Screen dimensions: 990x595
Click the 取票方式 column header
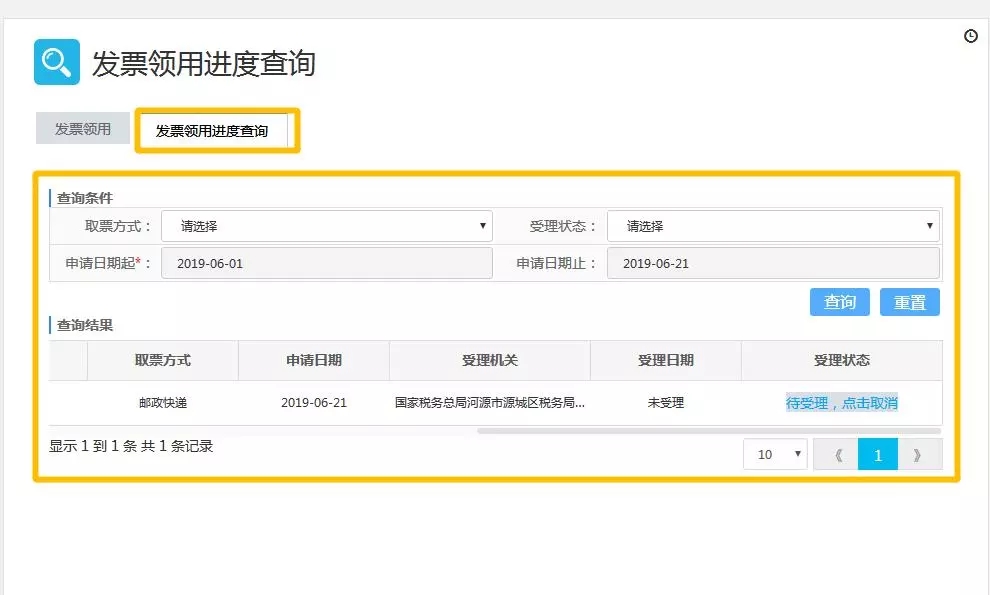point(163,360)
